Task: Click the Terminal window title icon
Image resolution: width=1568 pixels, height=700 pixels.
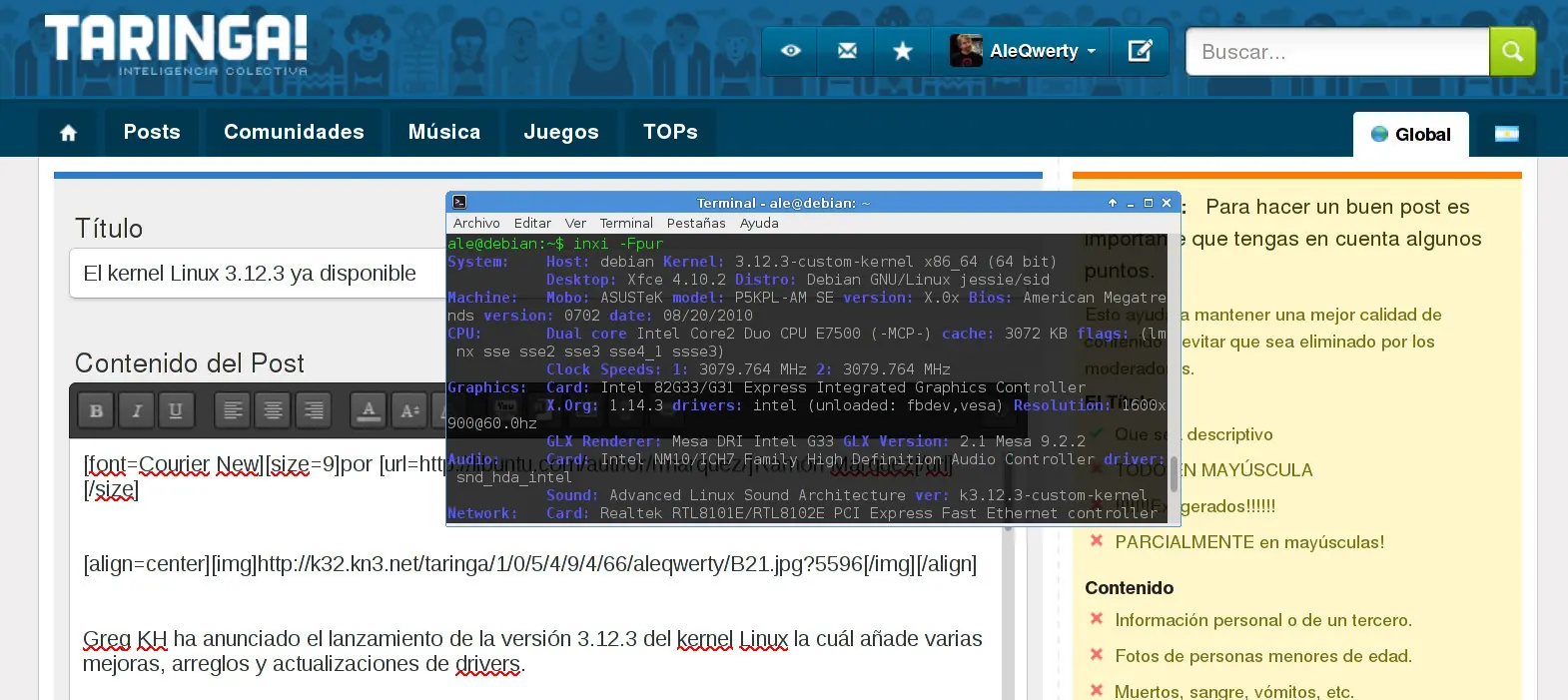Action: coord(459,203)
